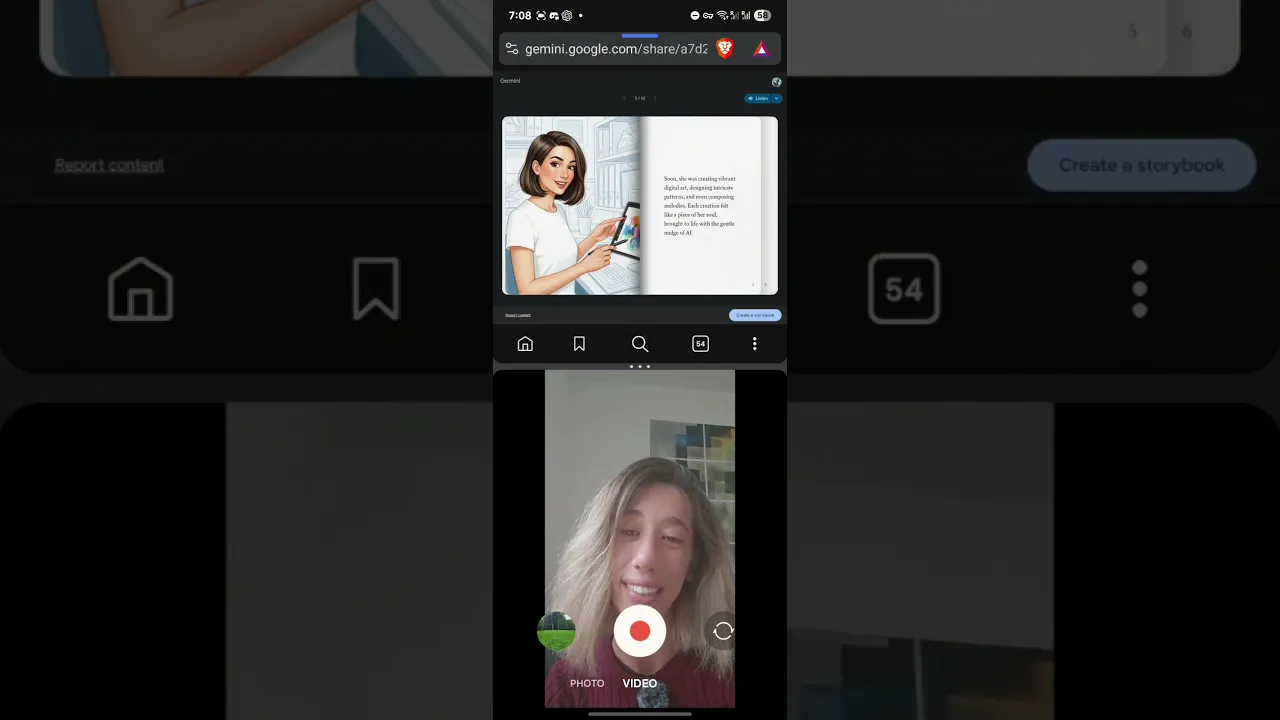Screen dimensions: 1280x720
Task: Switch camera with the flip icon
Action: (x=723, y=631)
